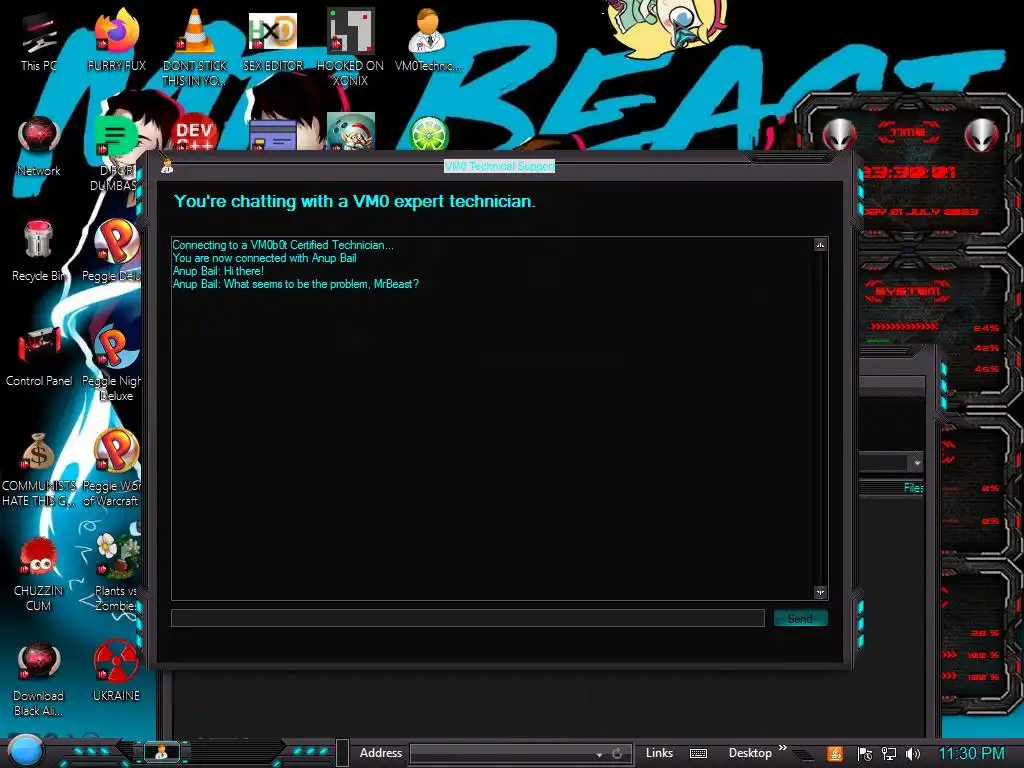Open the HOOKED ON XONIX icon
This screenshot has width=1024, height=768.
[350, 47]
